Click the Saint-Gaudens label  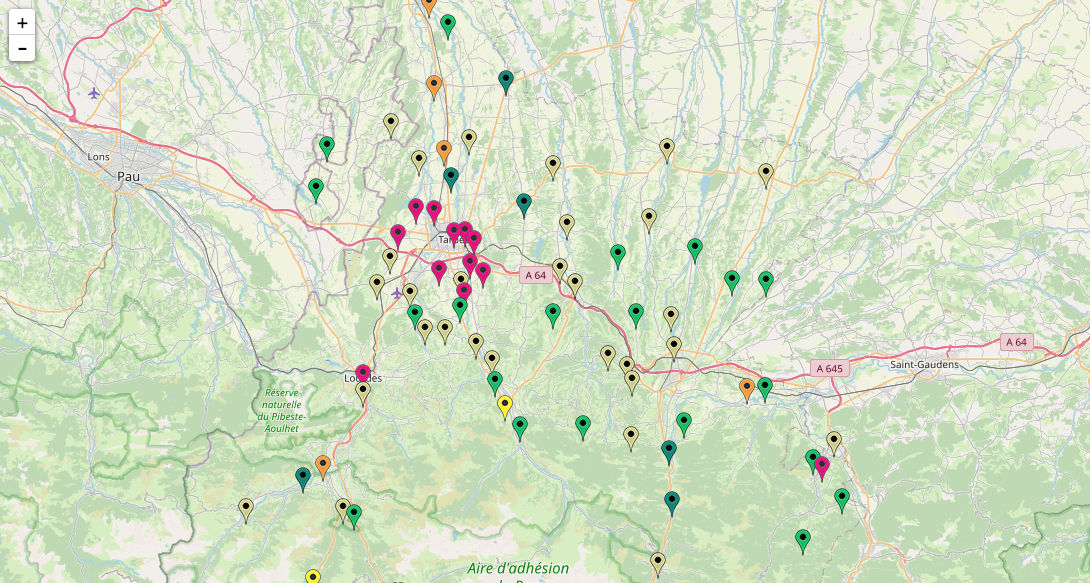(924, 365)
